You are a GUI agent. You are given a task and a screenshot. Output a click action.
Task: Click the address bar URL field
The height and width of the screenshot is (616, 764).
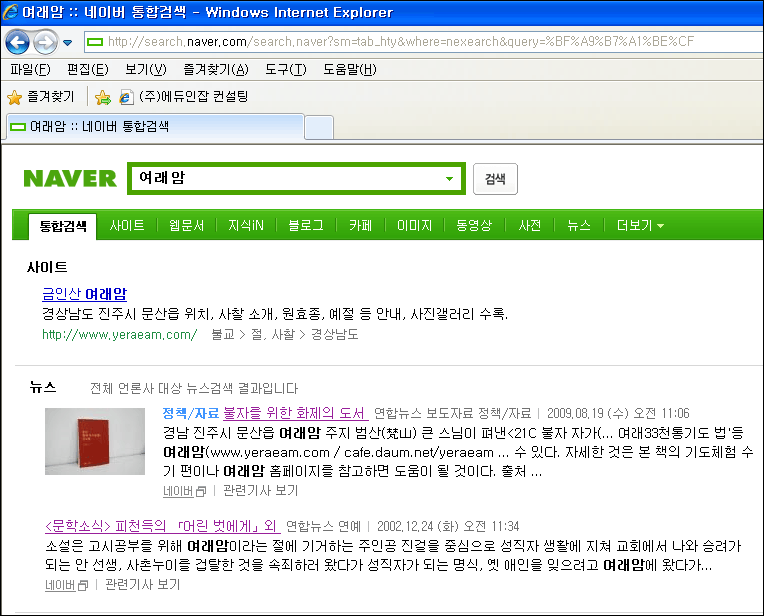coord(424,41)
